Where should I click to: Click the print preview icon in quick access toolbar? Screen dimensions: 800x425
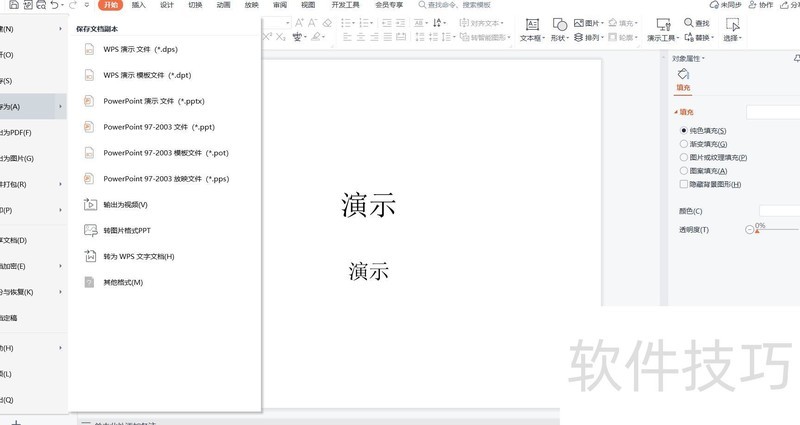coord(41,5)
